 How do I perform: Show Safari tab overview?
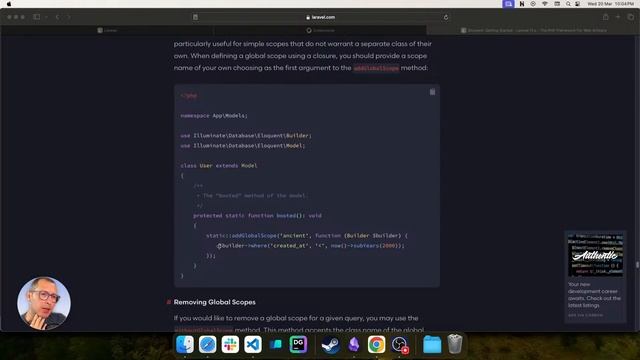(631, 17)
